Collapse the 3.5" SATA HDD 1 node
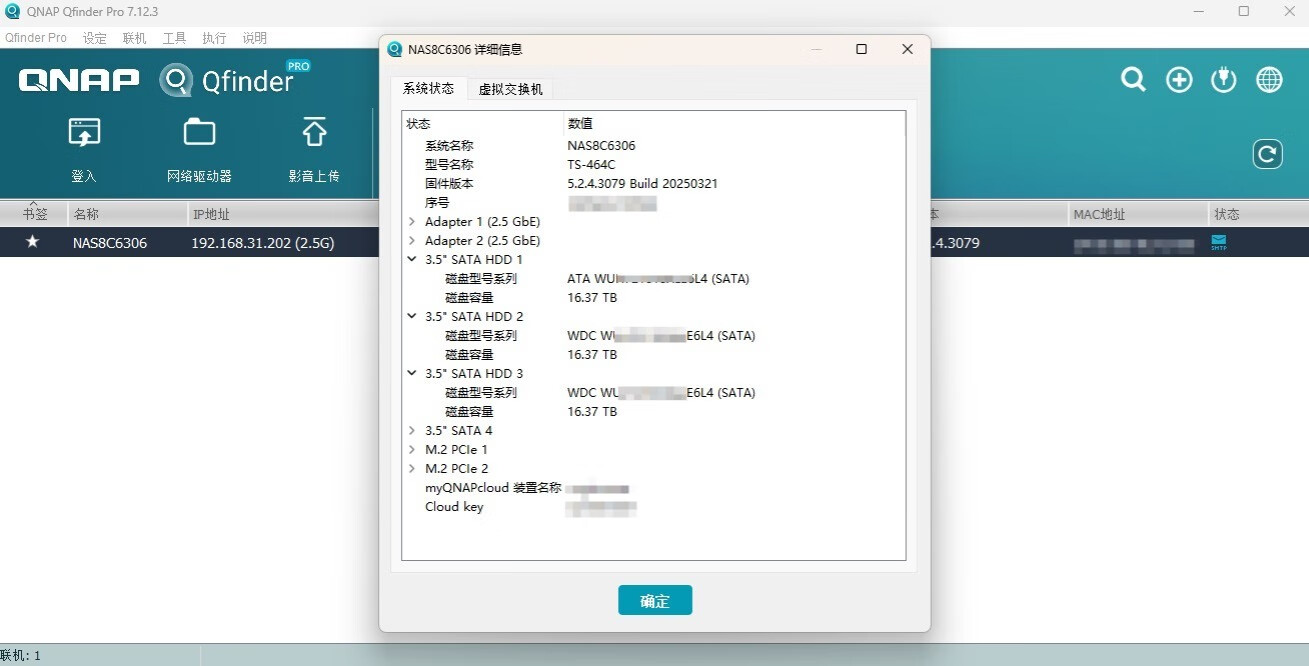The height and width of the screenshot is (666, 1309). point(412,259)
